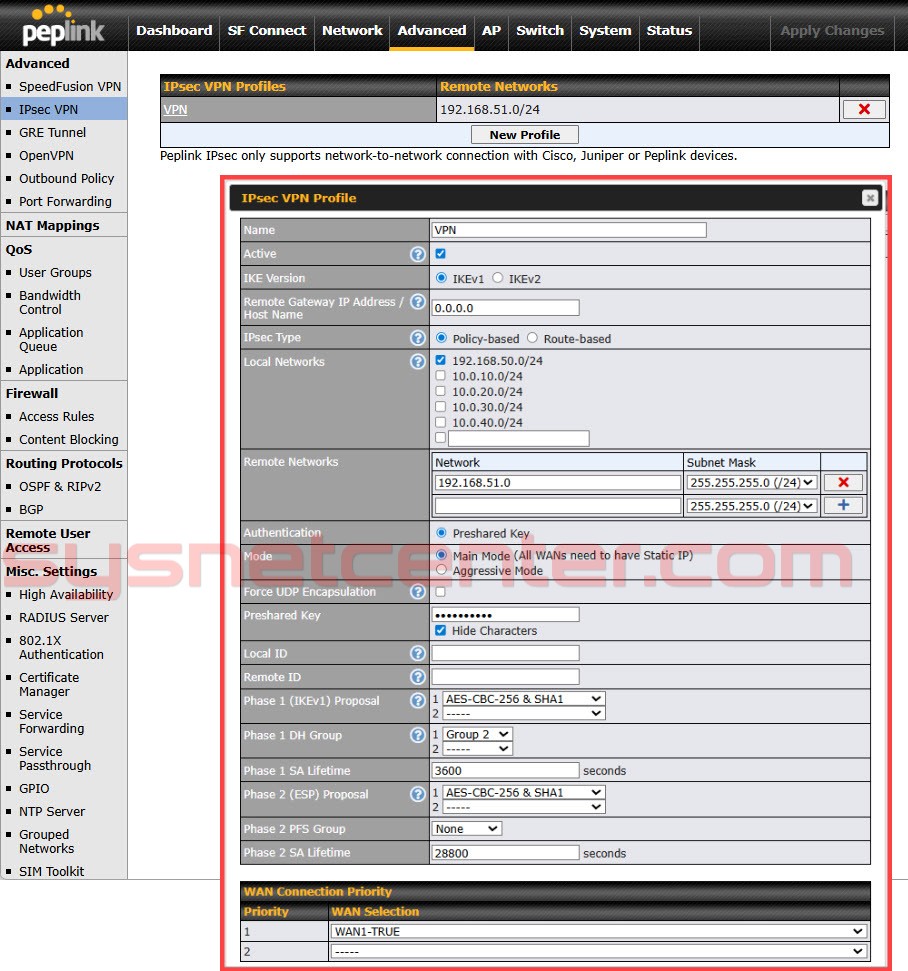The width and height of the screenshot is (908, 971).
Task: Click the profile Name input field
Action: tap(569, 230)
